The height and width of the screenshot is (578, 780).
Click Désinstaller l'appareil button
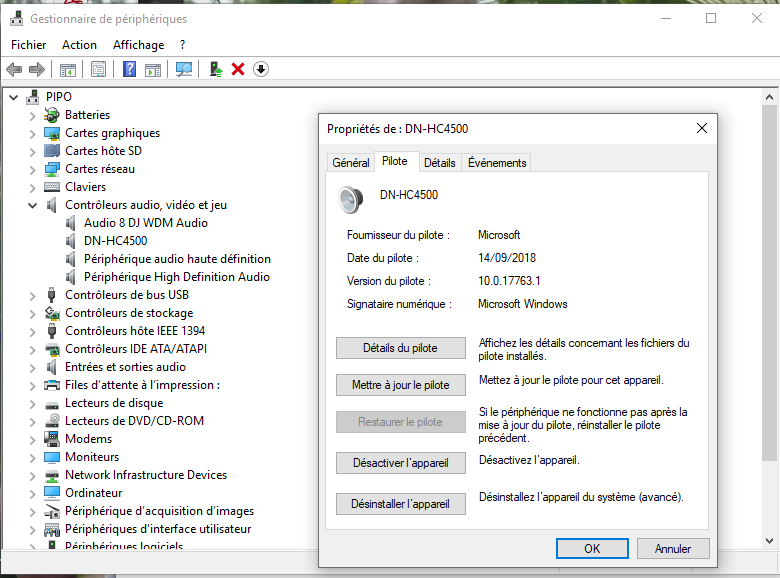click(400, 504)
